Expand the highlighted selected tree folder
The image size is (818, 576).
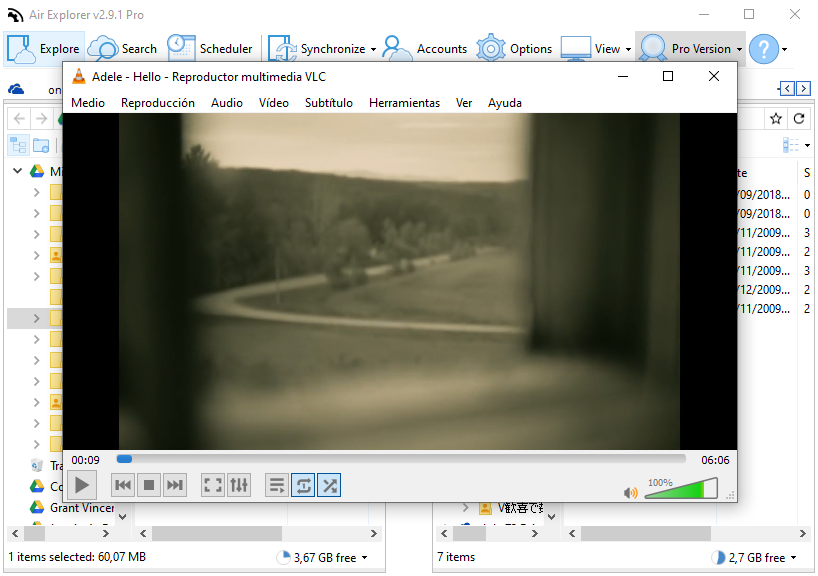point(37,318)
